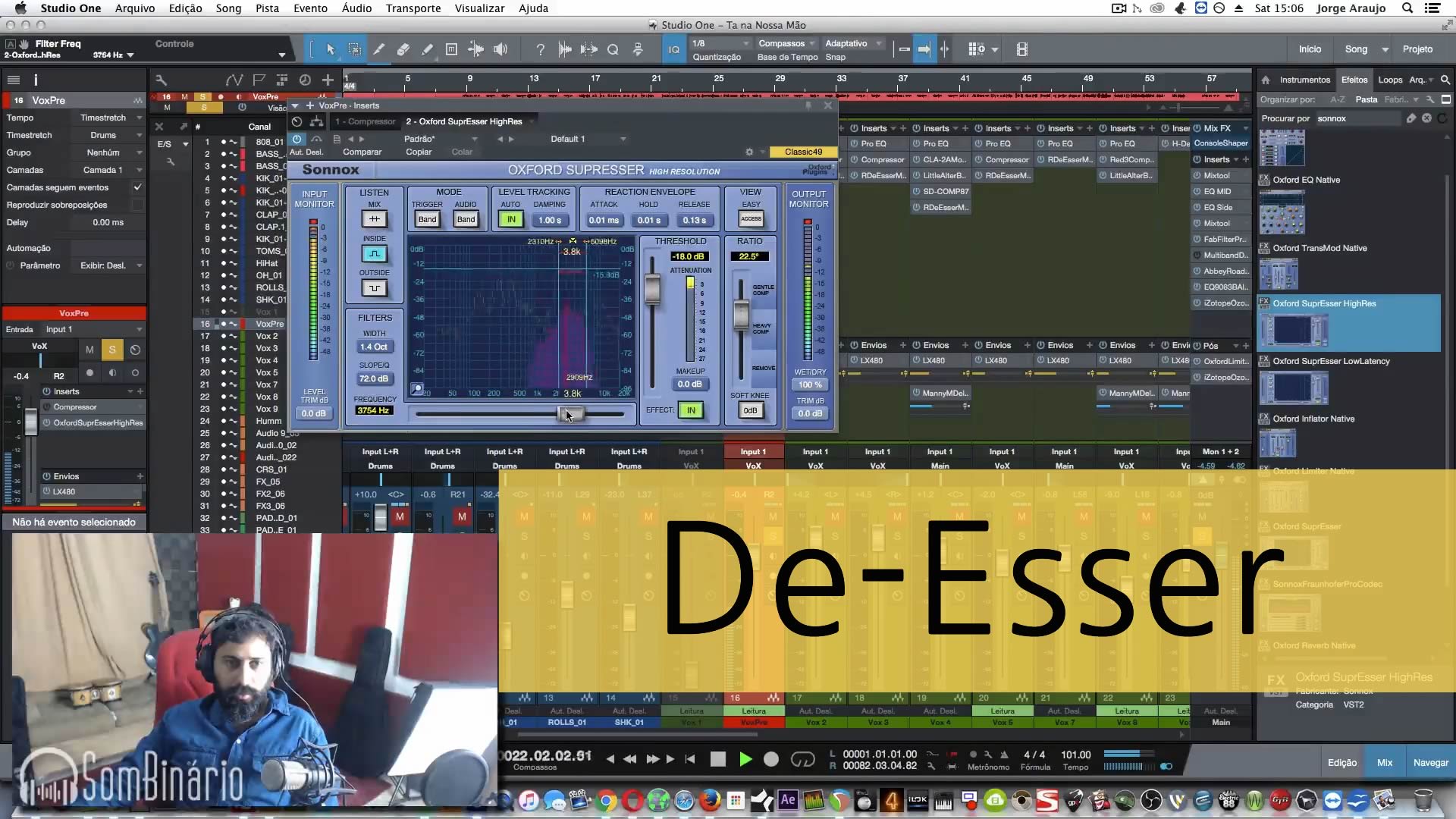1456x819 pixels.
Task: Select the Listen Inside button
Action: tap(374, 254)
